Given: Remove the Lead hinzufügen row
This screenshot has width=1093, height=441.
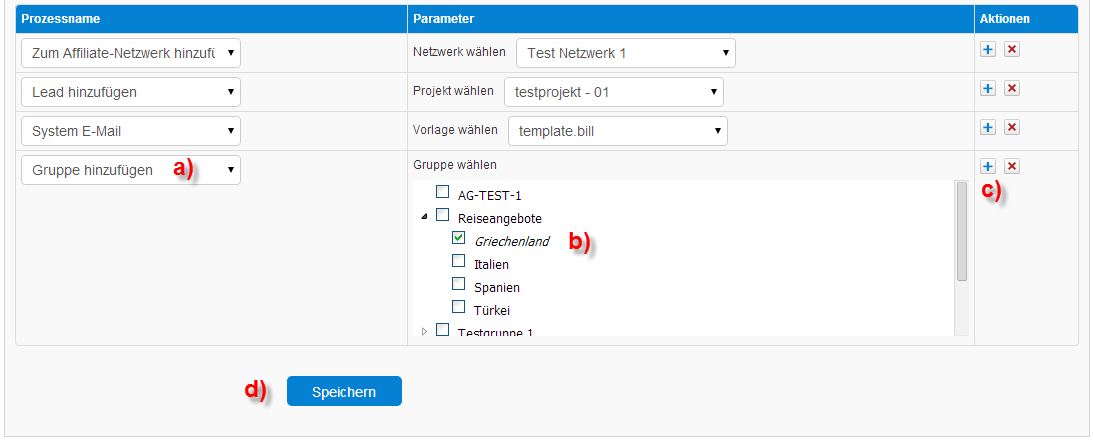Looking at the screenshot, I should click(1012, 88).
